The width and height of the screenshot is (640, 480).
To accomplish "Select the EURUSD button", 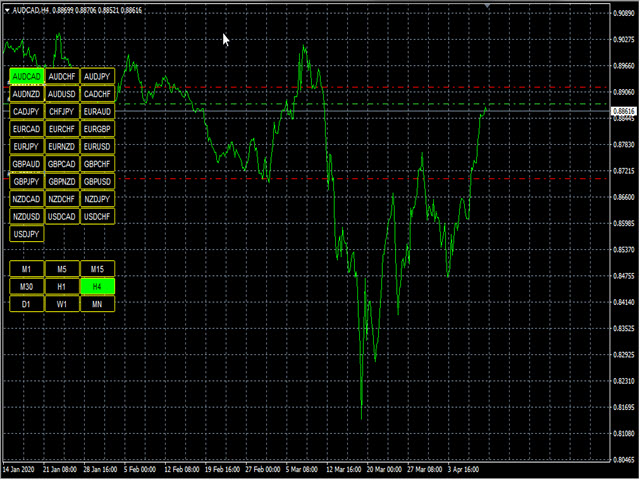I will tap(98, 147).
